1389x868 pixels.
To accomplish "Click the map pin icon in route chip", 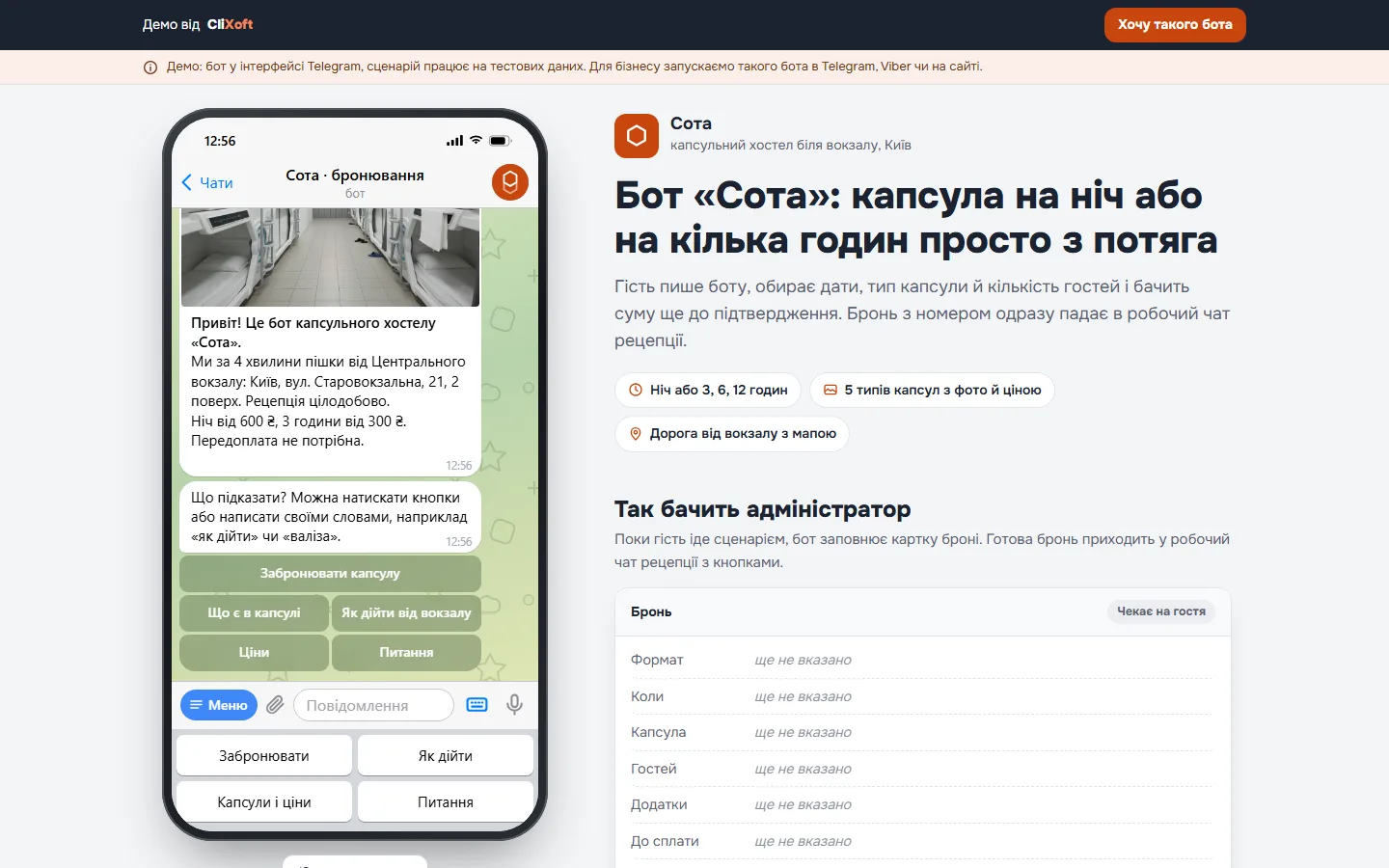I will pos(636,434).
